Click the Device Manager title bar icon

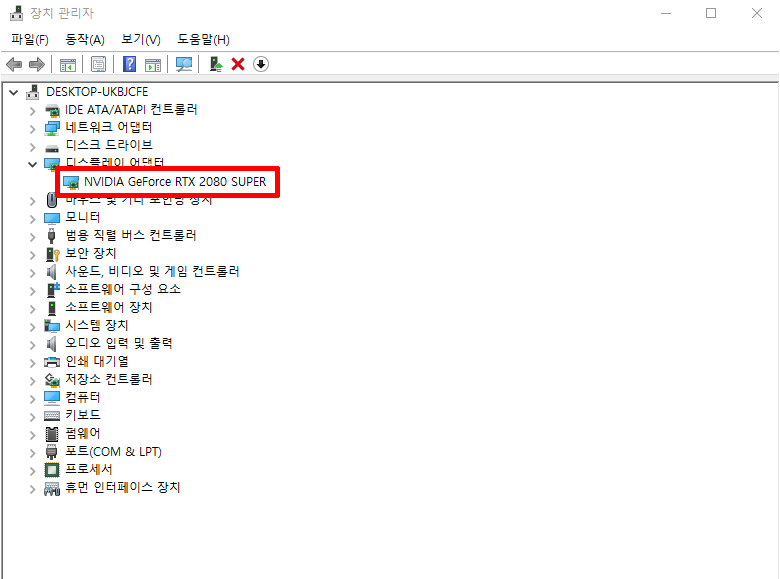tap(16, 13)
